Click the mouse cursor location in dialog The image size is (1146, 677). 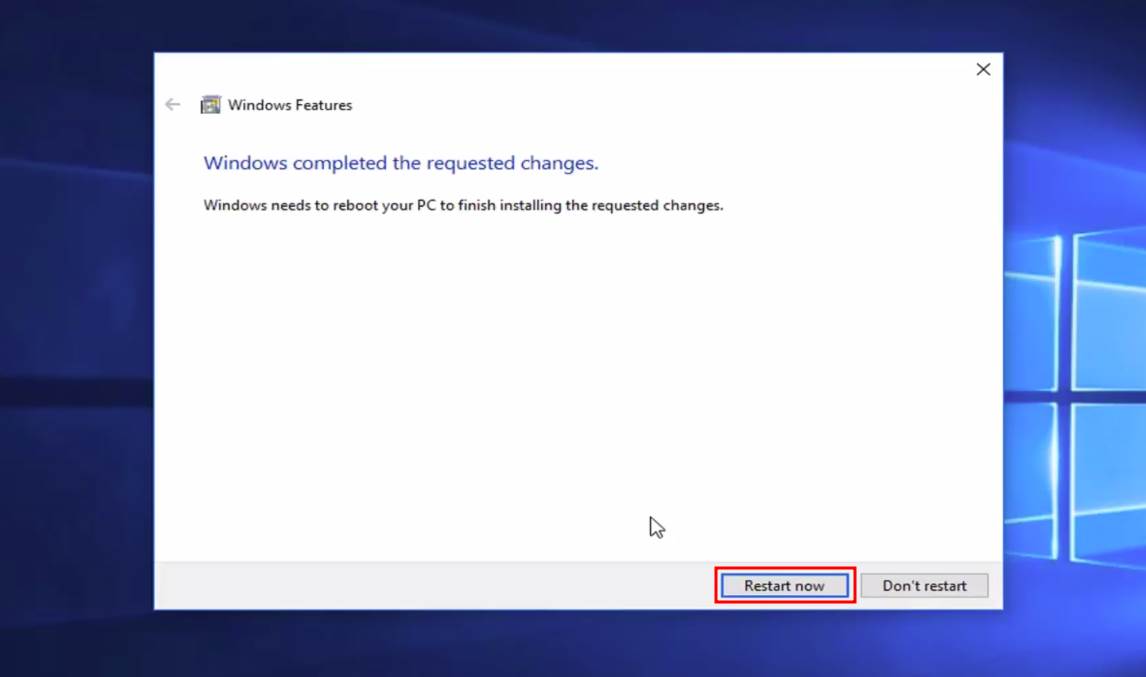click(x=657, y=526)
